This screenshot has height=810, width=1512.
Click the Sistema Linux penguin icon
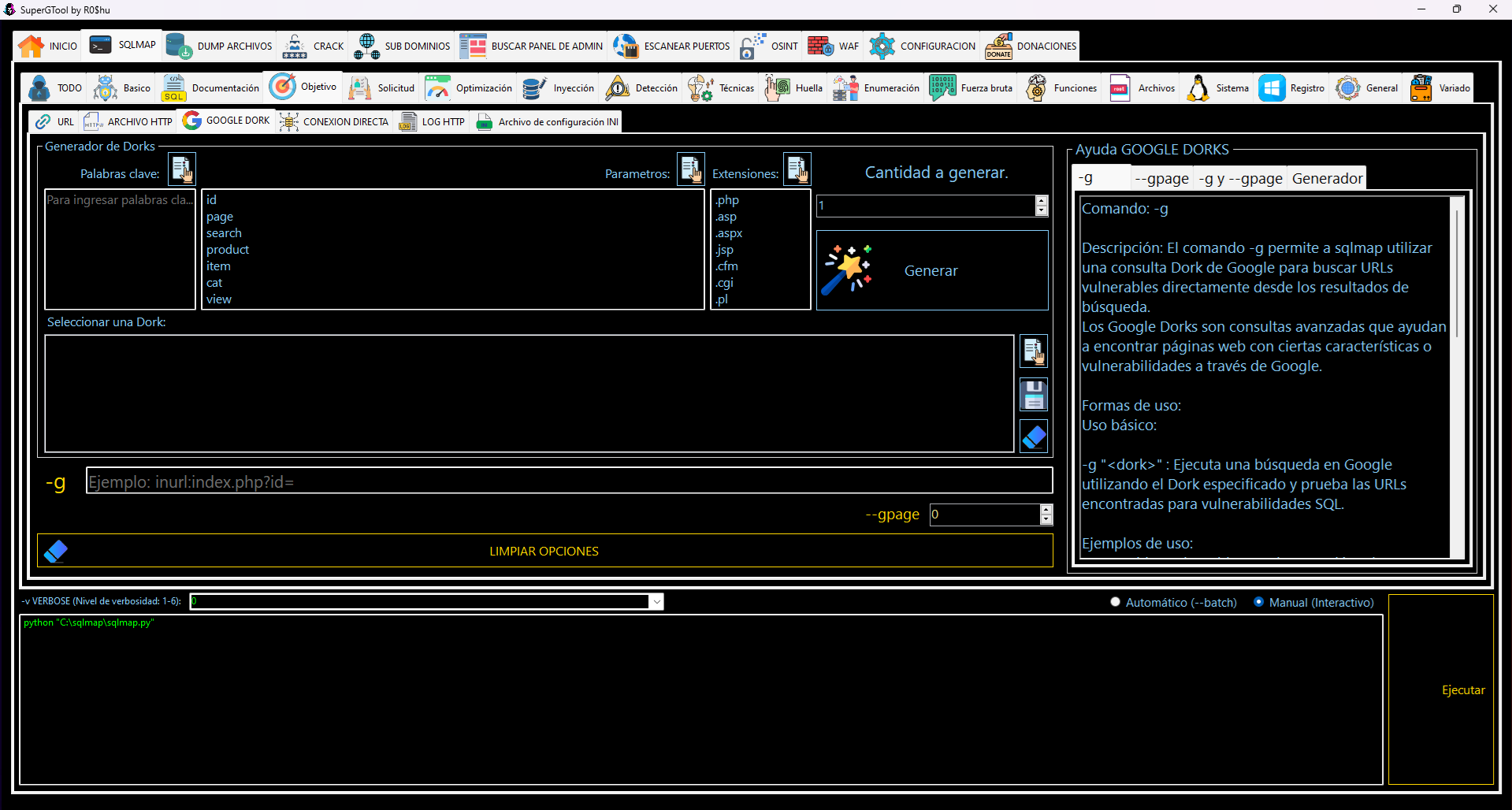pos(1198,88)
